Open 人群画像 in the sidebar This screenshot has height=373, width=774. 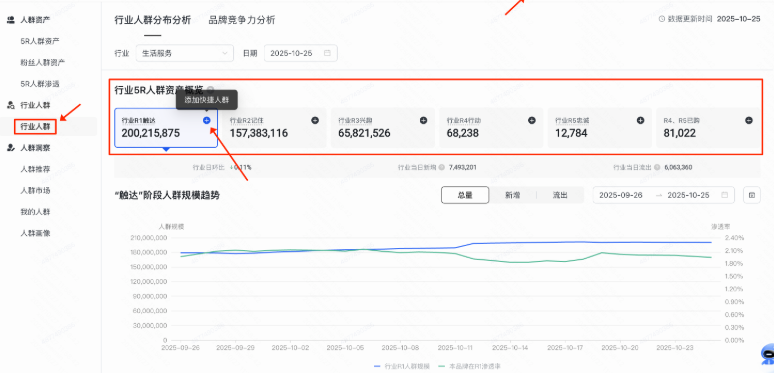tap(35, 233)
